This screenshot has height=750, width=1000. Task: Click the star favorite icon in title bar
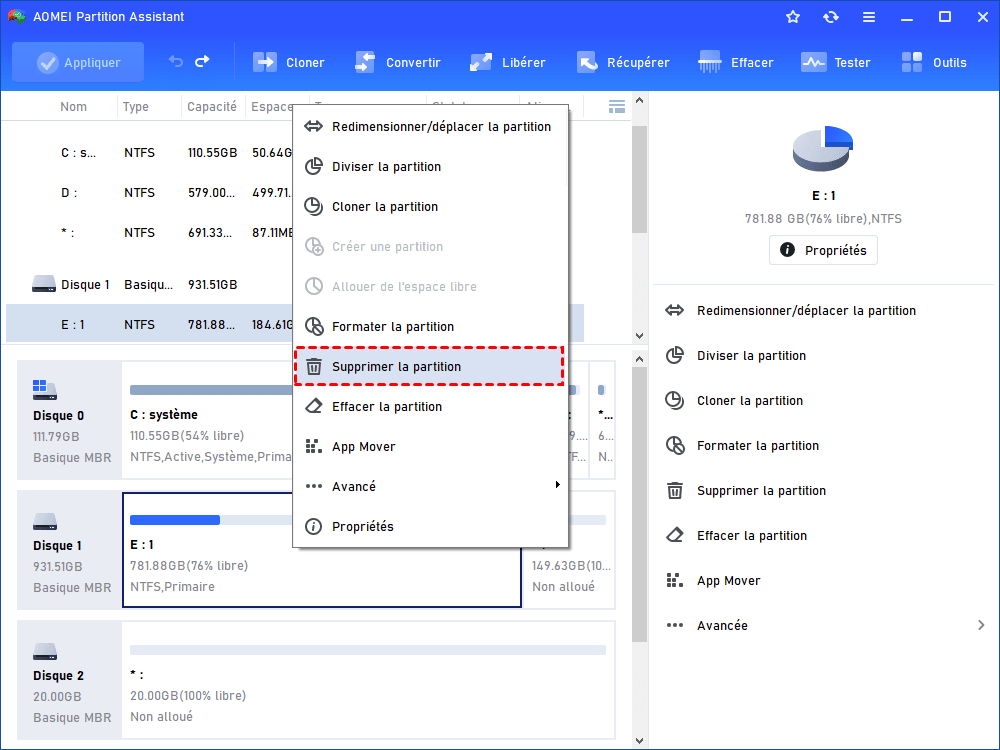(793, 17)
